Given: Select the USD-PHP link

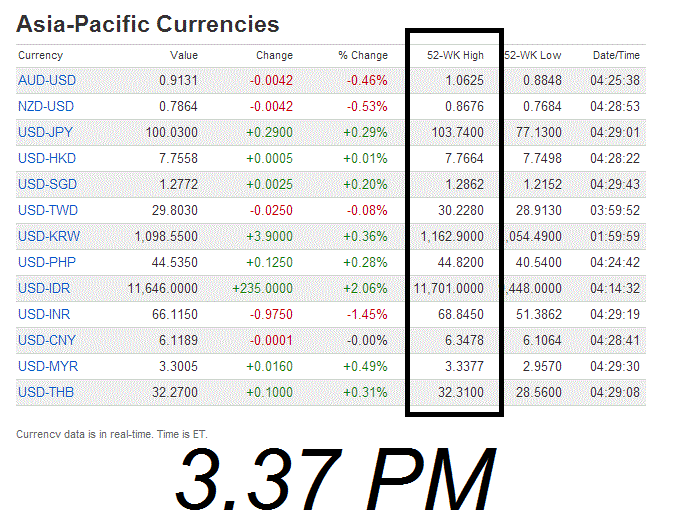Looking at the screenshot, I should click(x=46, y=263).
